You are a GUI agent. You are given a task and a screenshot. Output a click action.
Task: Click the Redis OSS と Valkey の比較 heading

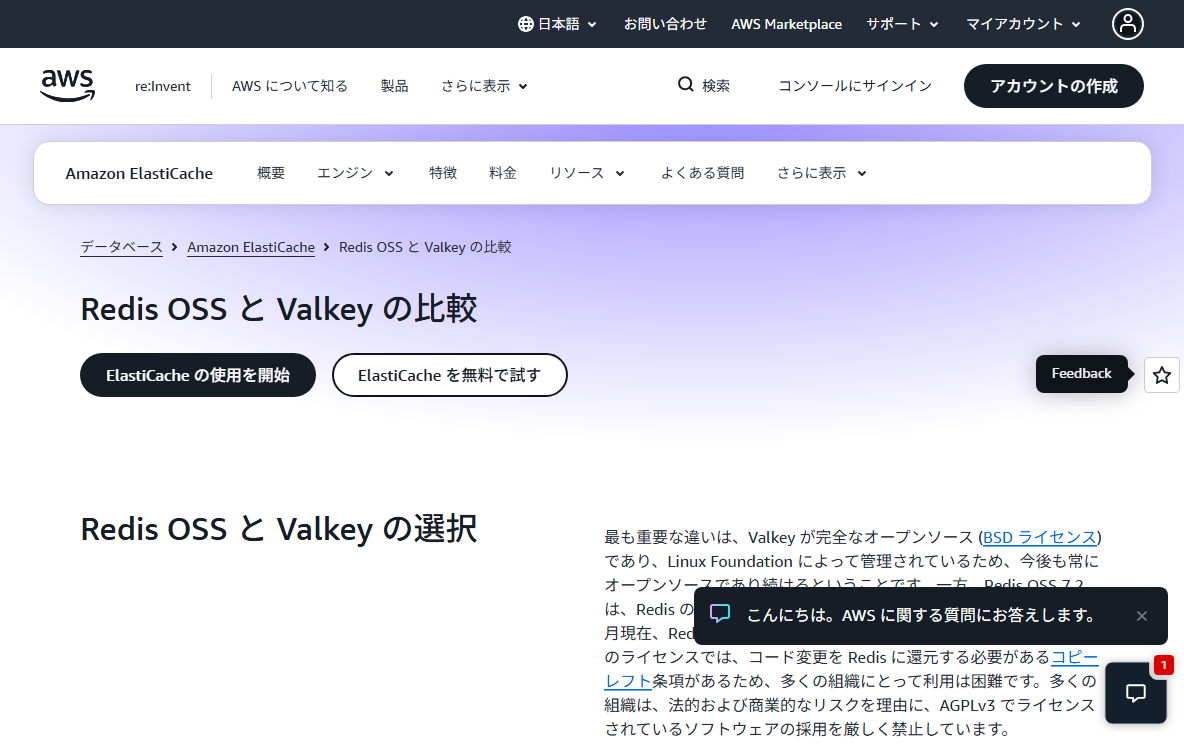(279, 309)
